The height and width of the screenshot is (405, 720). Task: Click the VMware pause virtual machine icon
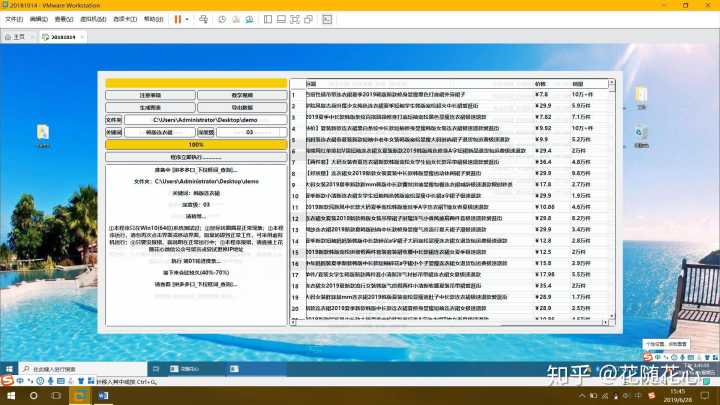point(178,19)
